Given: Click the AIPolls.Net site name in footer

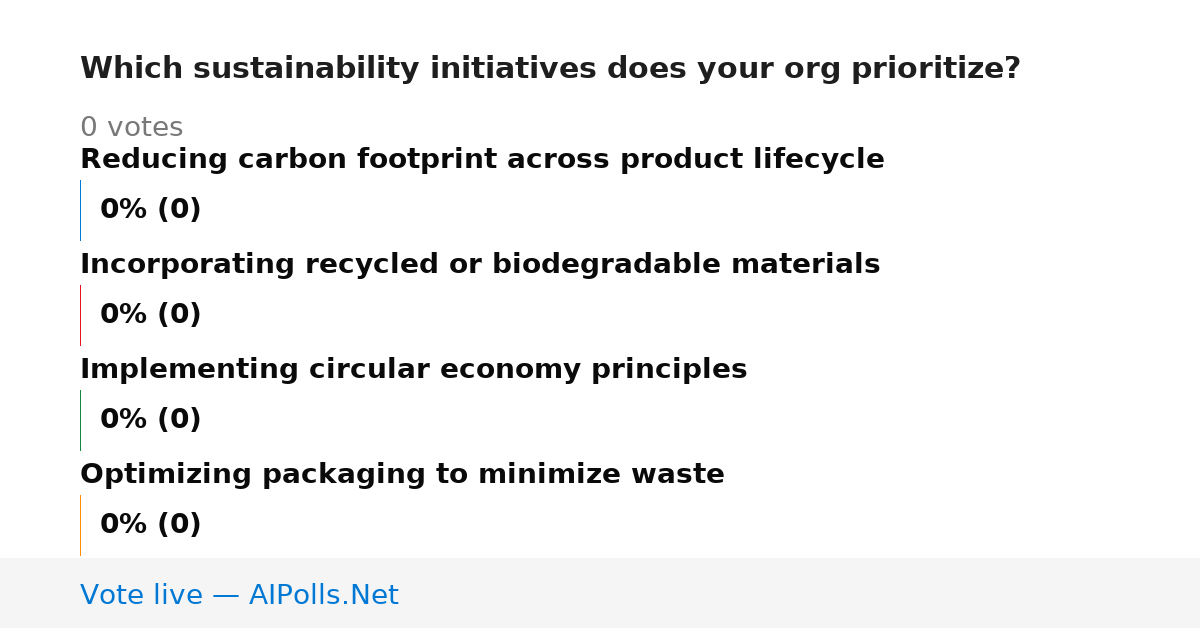Looking at the screenshot, I should [323, 596].
